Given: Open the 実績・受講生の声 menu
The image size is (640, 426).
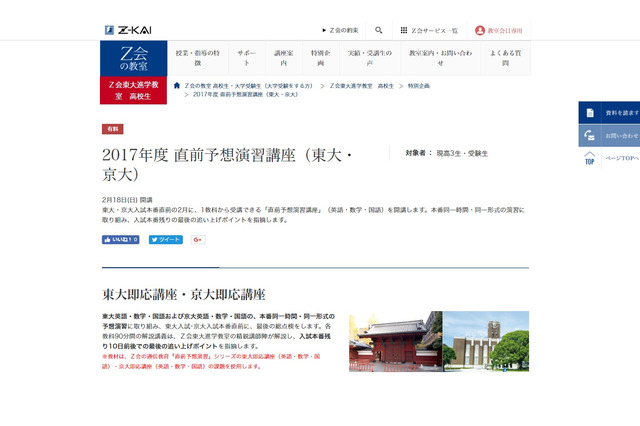Looking at the screenshot, I should (369, 58).
